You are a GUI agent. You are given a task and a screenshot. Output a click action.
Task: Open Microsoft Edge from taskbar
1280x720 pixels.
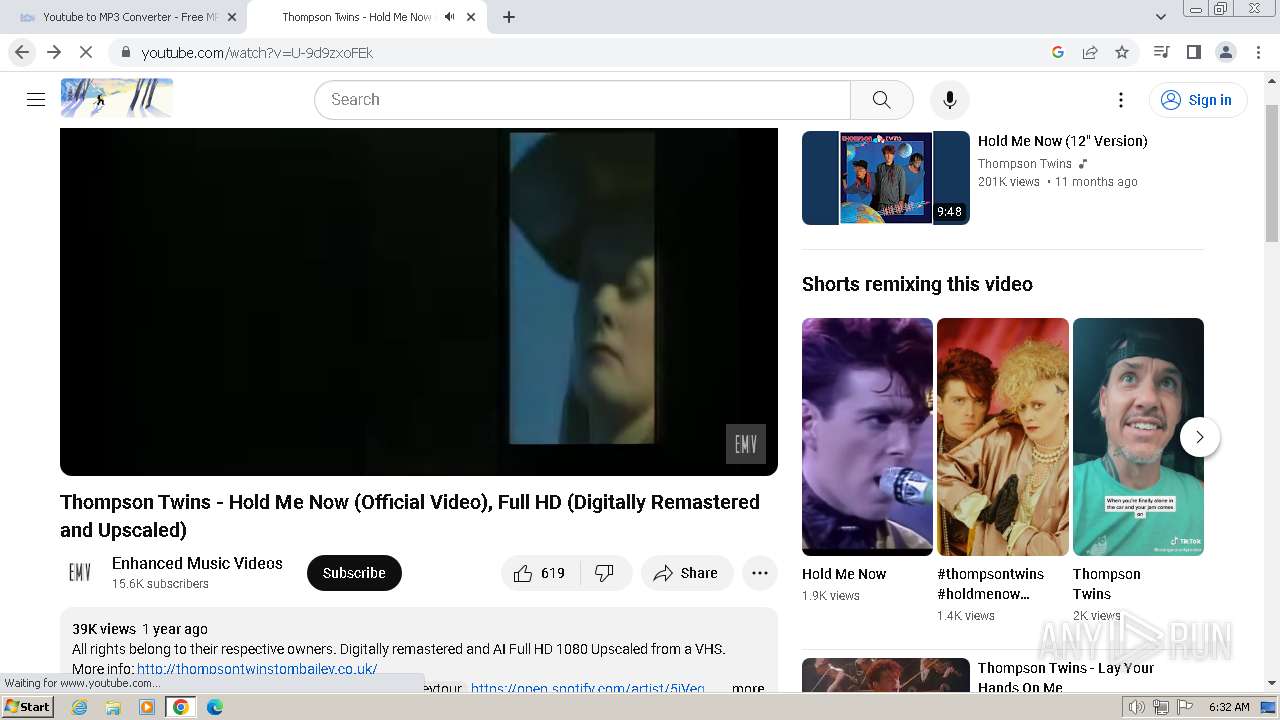[215, 707]
